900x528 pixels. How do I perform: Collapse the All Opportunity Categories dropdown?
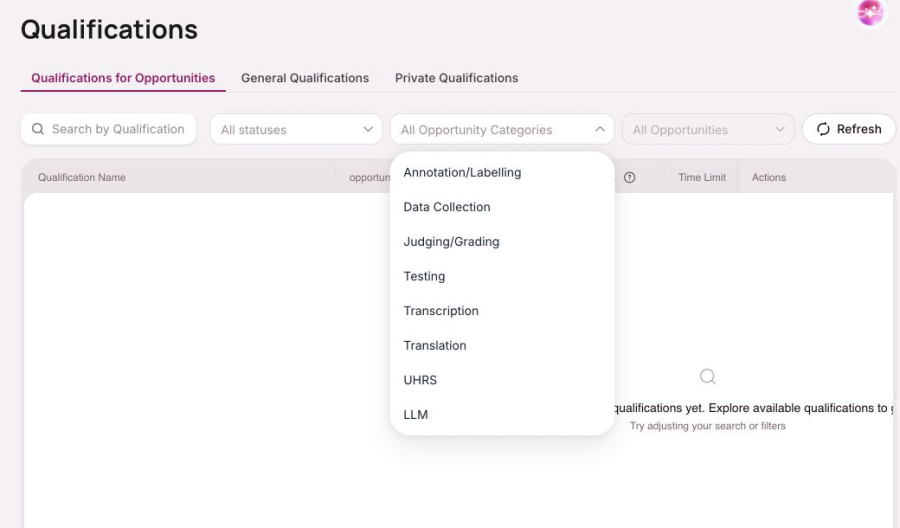[502, 130]
